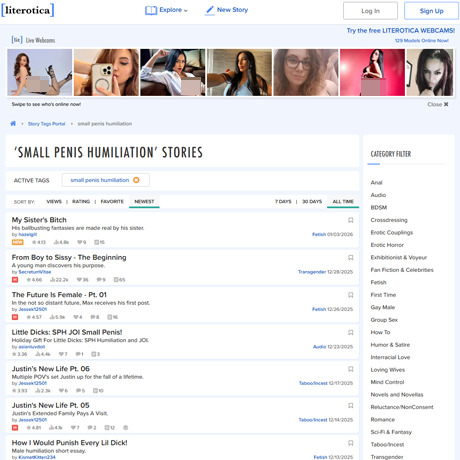Click the red H badge on 'From Boy to Sissy'
Viewport: 460px width, 460px height.
tap(15, 280)
